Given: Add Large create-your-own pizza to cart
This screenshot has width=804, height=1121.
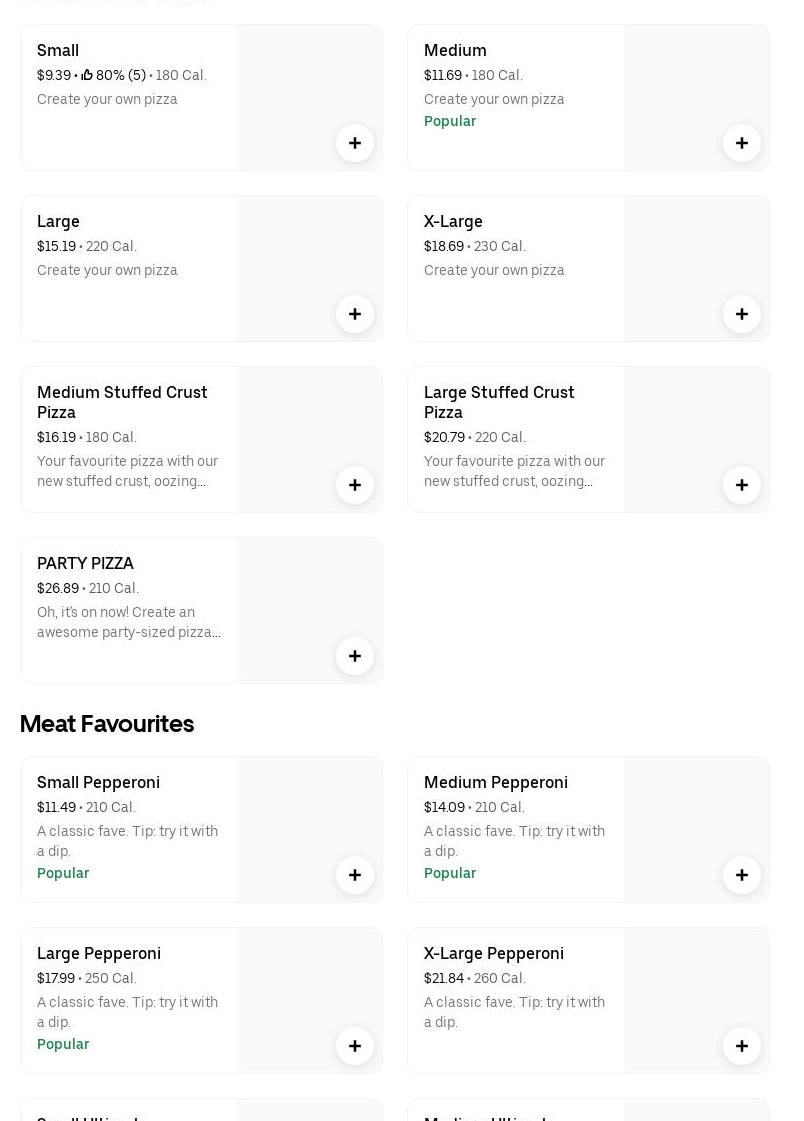Looking at the screenshot, I should click(355, 314).
